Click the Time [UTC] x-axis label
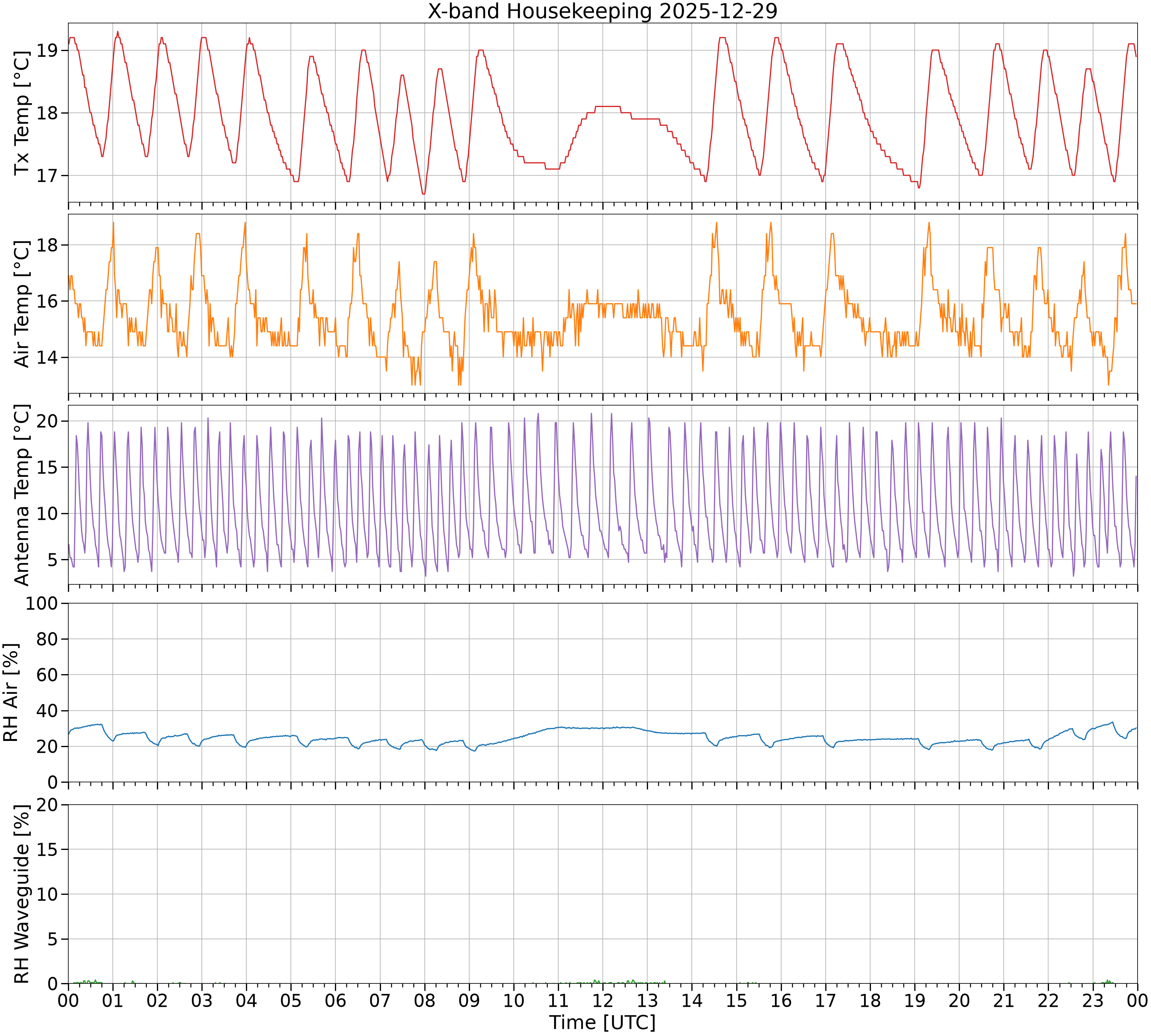Screen dimensions: 1151x1036 click(x=602, y=1022)
